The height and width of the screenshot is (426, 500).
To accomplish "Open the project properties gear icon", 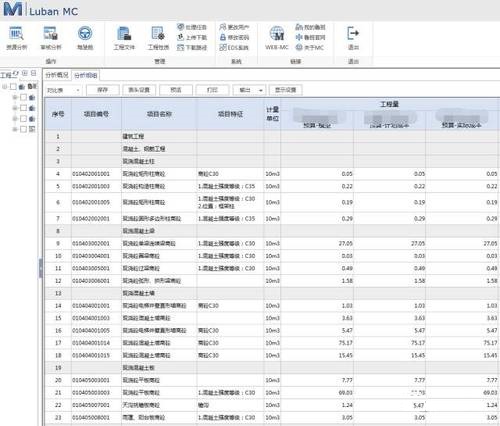I will pos(158,38).
